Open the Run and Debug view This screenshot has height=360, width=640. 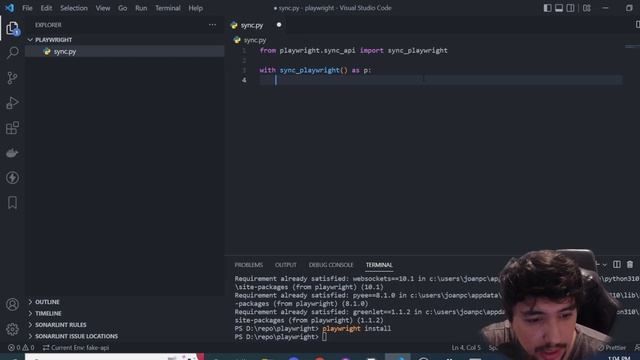pyautogui.click(x=12, y=103)
